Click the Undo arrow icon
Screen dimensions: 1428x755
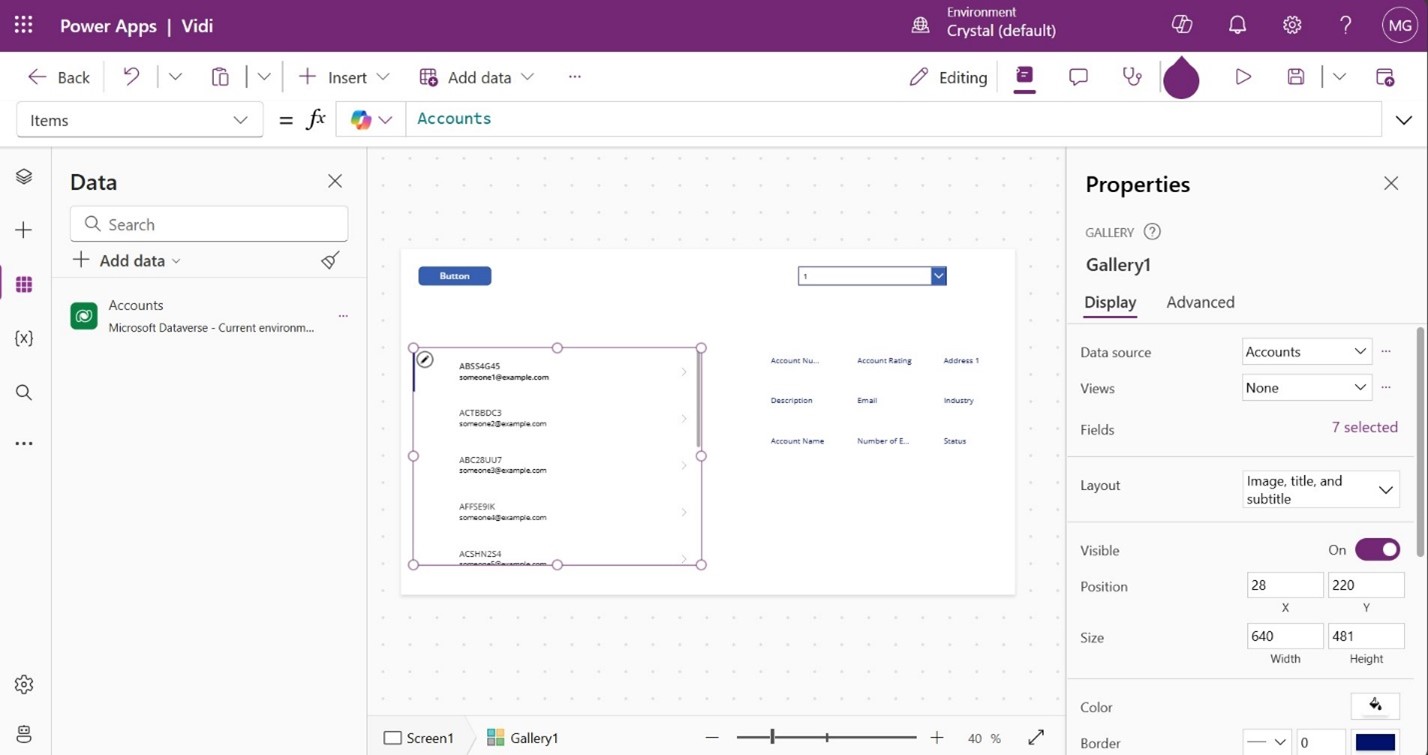[x=131, y=77]
